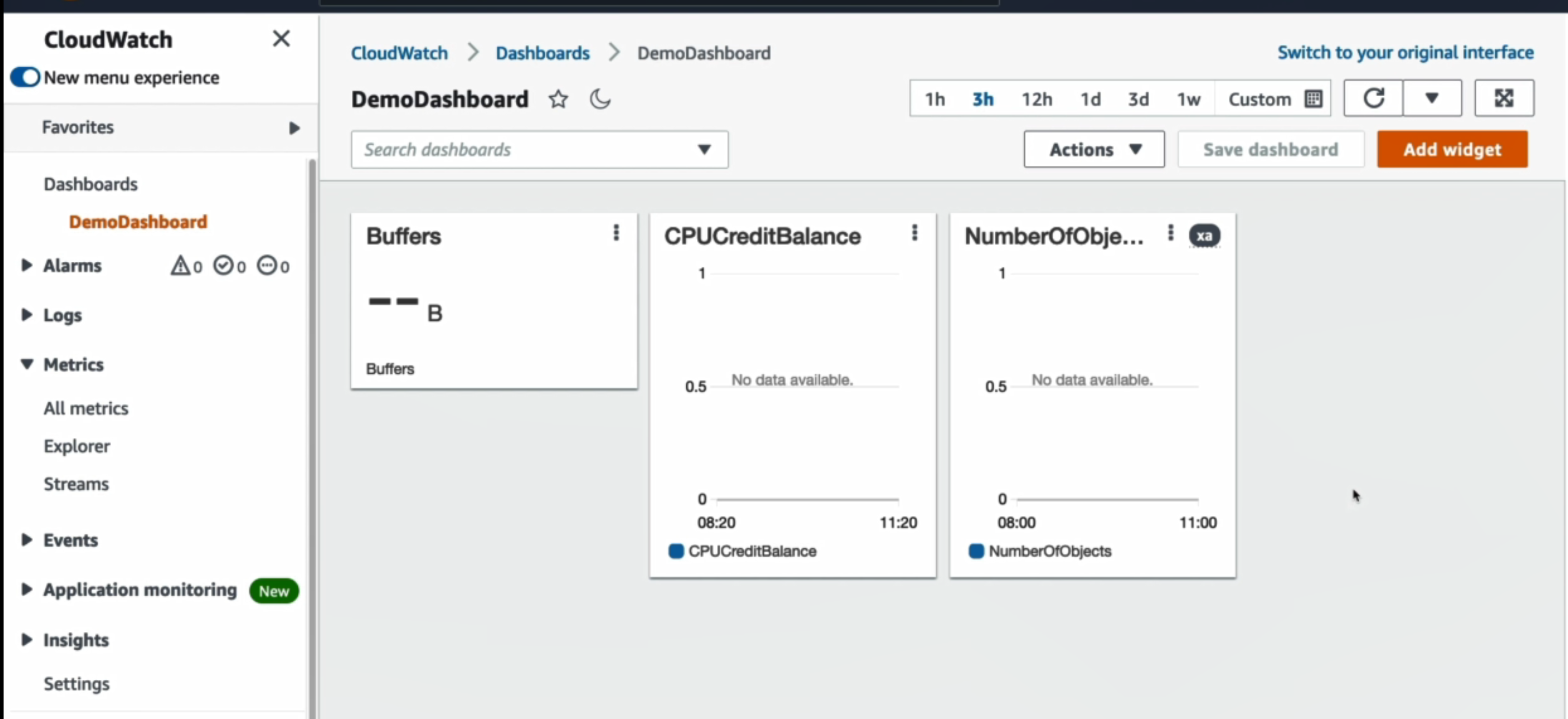
Task: Collapse the Metrics section
Action: [26, 364]
